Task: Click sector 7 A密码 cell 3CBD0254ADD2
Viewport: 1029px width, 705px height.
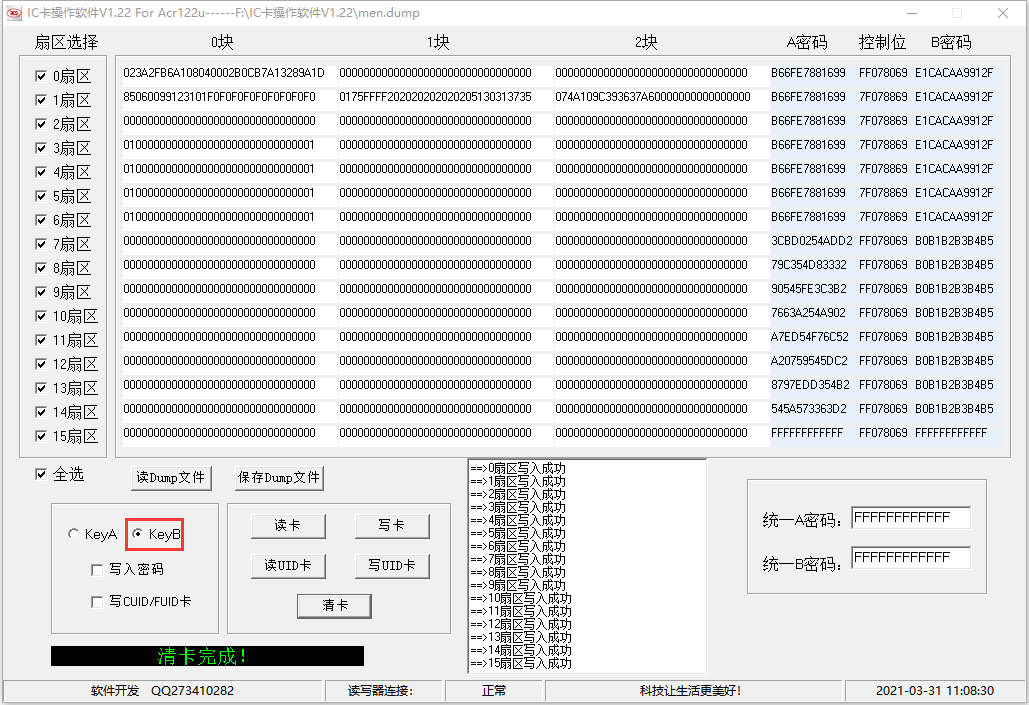Action: (812, 241)
